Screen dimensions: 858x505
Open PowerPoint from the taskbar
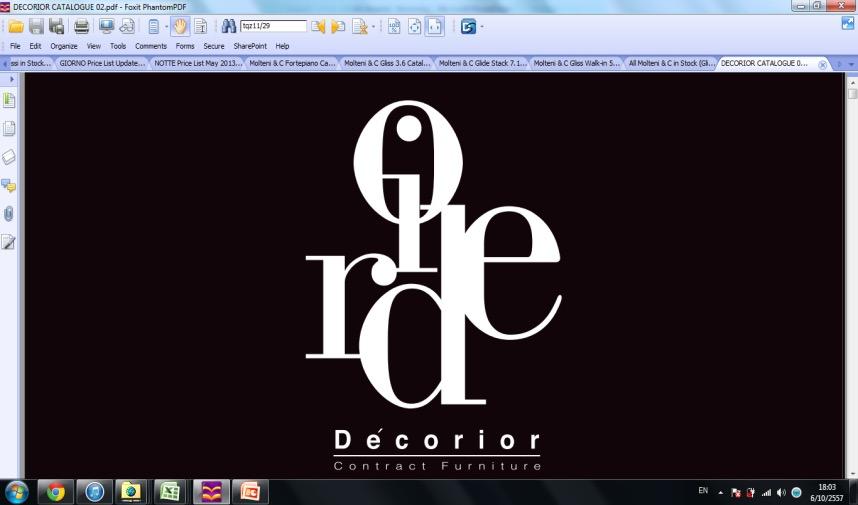[x=250, y=492]
